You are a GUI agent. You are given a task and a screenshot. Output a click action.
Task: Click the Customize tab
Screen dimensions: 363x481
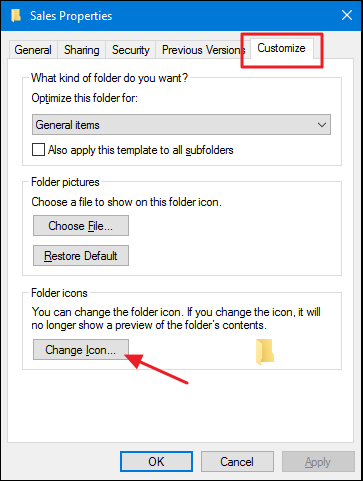[x=281, y=48]
